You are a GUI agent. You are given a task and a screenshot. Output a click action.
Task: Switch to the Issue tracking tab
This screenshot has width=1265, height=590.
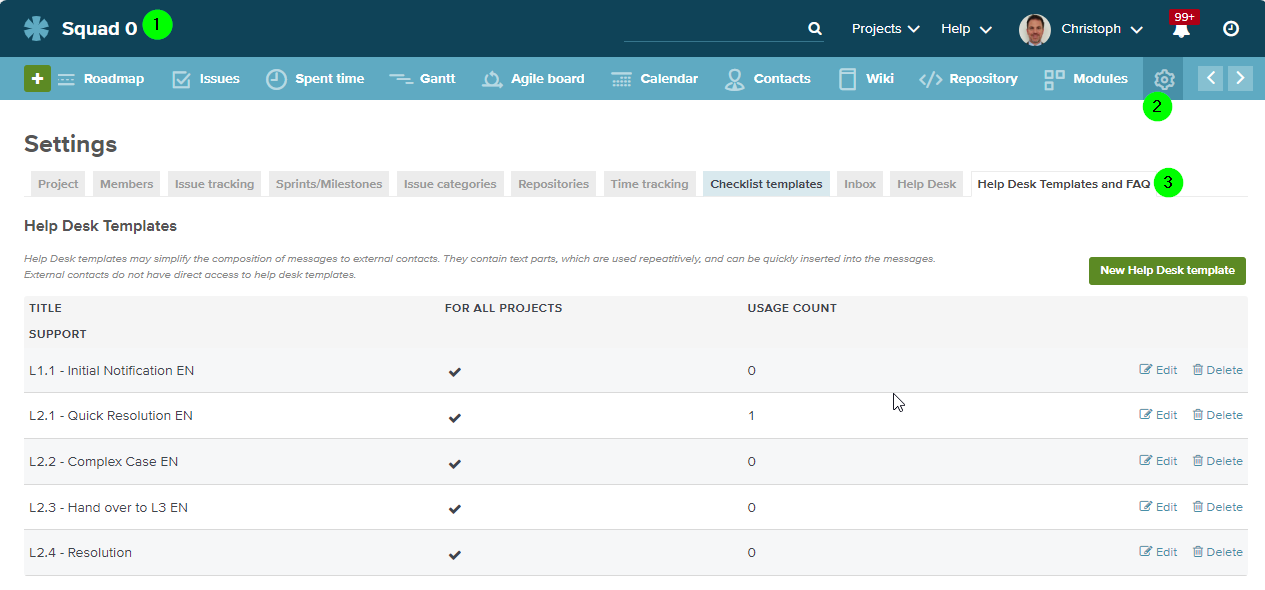tap(215, 184)
